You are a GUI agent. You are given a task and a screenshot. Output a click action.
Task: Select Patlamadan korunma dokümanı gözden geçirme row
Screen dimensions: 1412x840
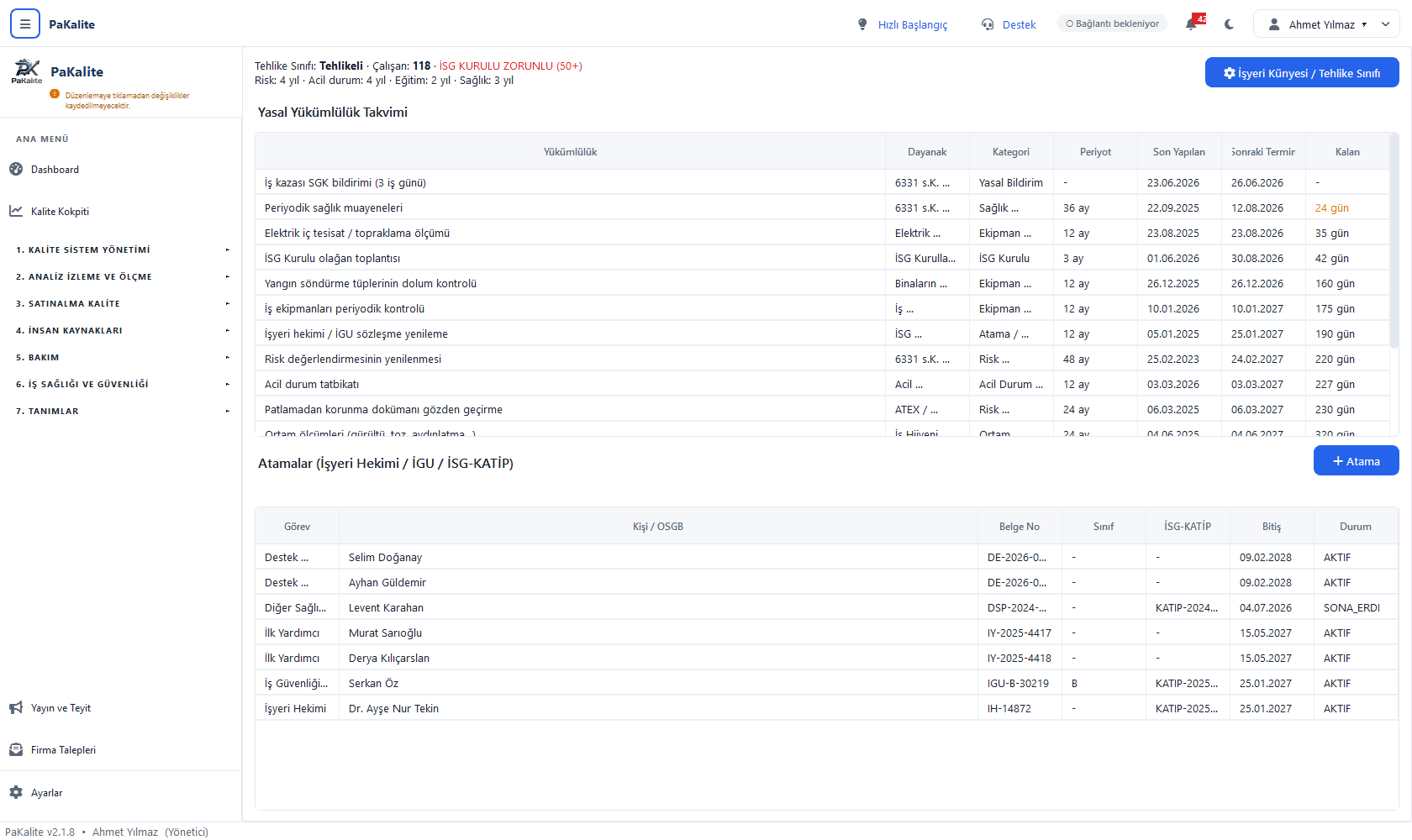822,409
